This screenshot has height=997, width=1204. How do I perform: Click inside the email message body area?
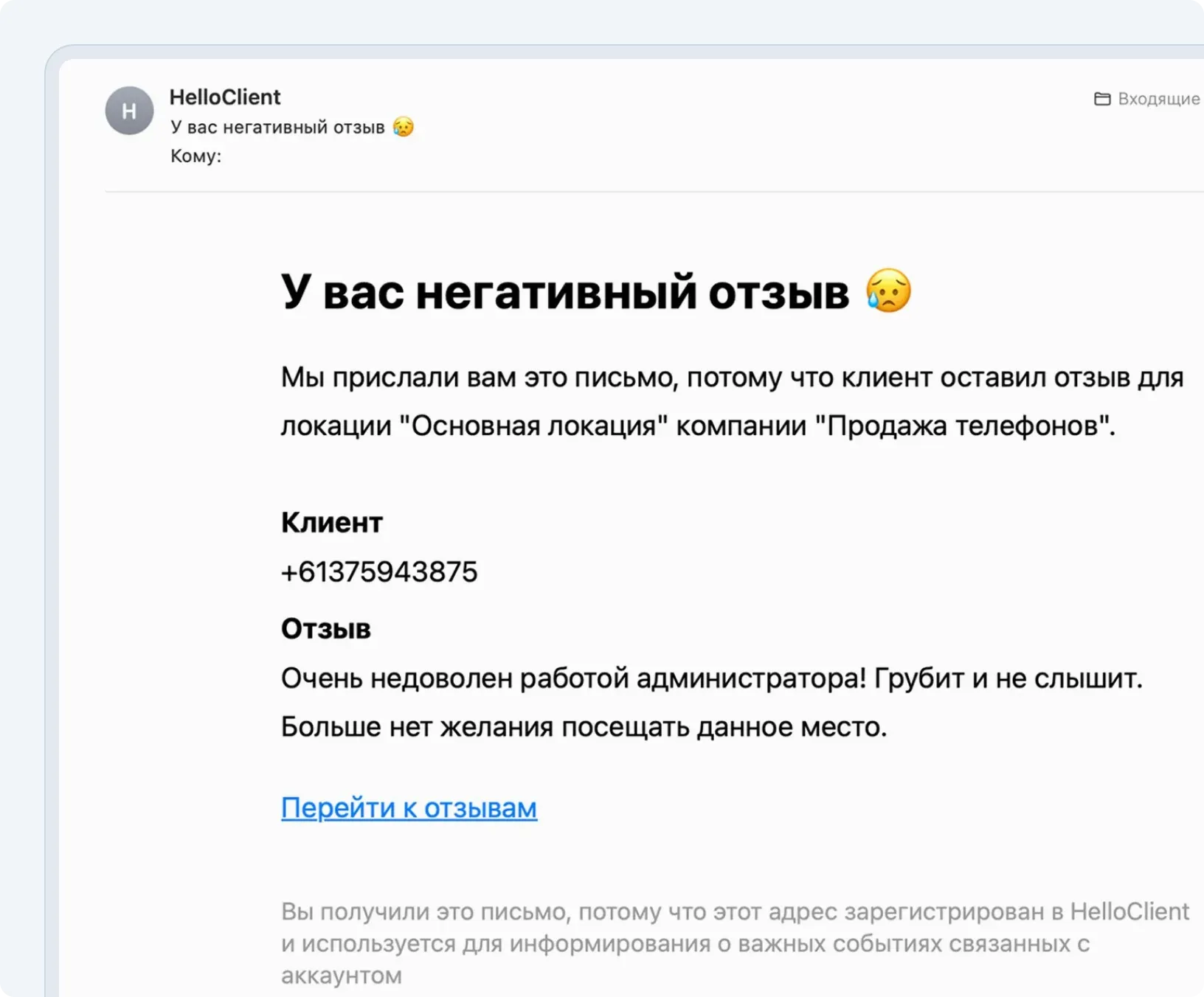pos(664,516)
